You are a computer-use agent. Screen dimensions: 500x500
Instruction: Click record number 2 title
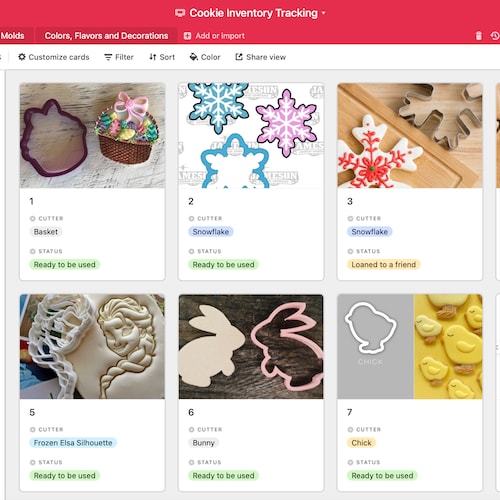[191, 201]
